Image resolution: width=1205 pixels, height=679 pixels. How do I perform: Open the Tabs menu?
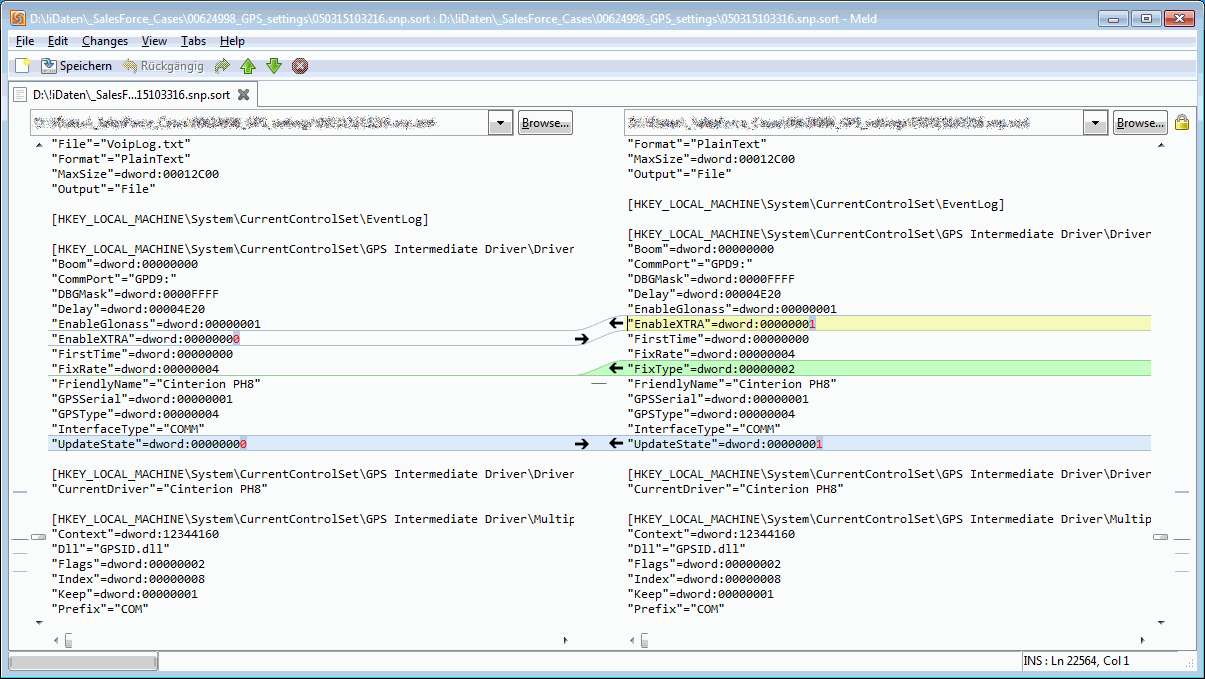pyautogui.click(x=193, y=41)
